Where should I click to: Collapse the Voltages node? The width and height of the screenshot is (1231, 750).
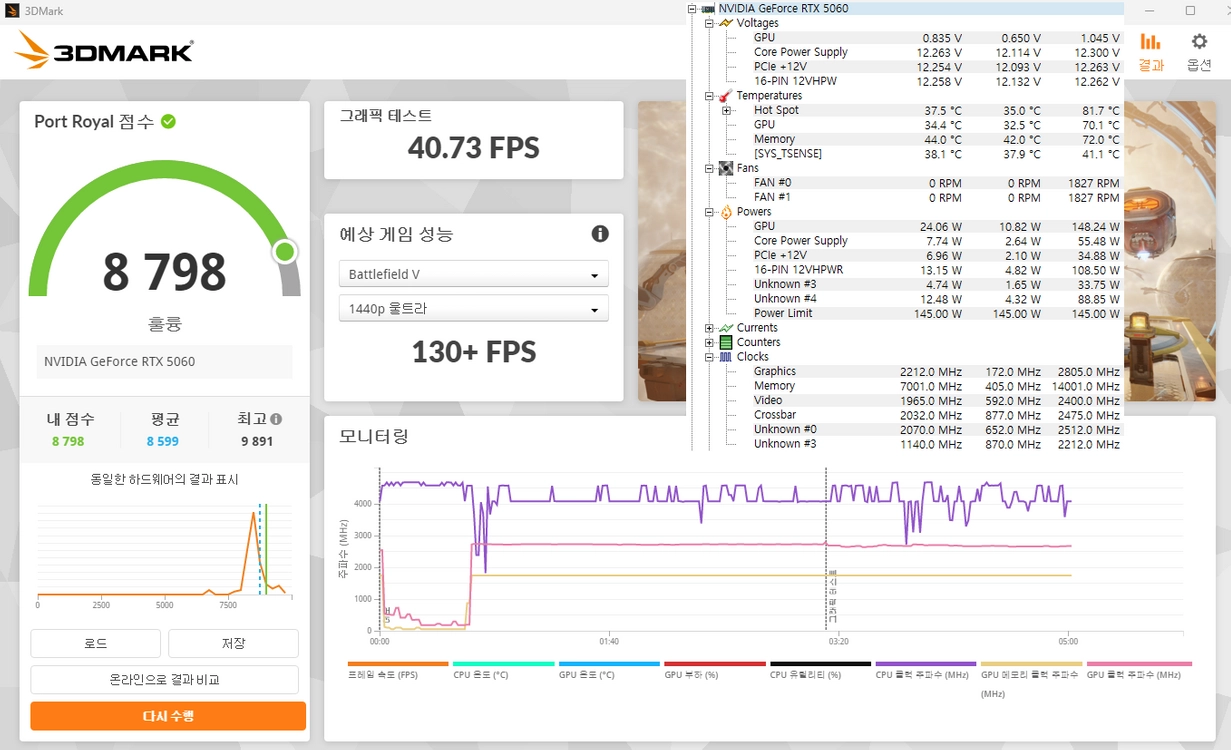(709, 23)
